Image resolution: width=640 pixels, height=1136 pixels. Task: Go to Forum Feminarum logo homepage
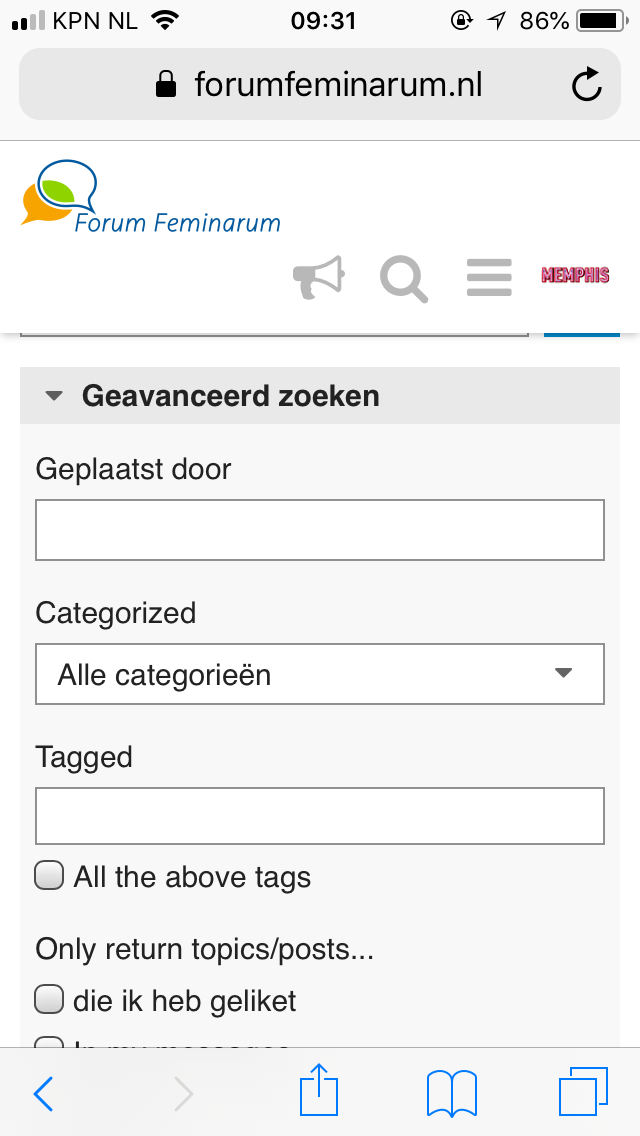tap(150, 197)
